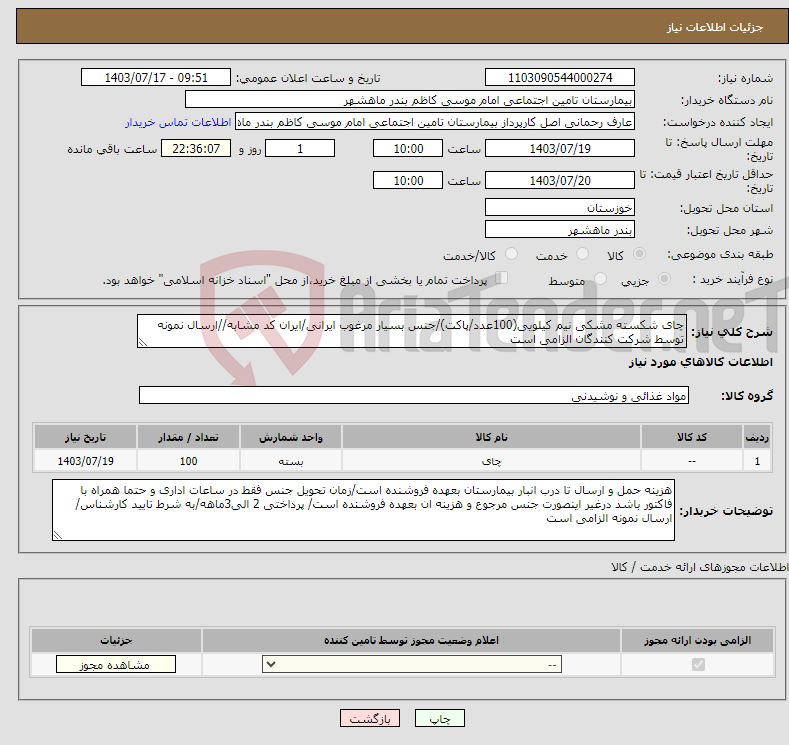Click the کد کالا column header

point(692,437)
